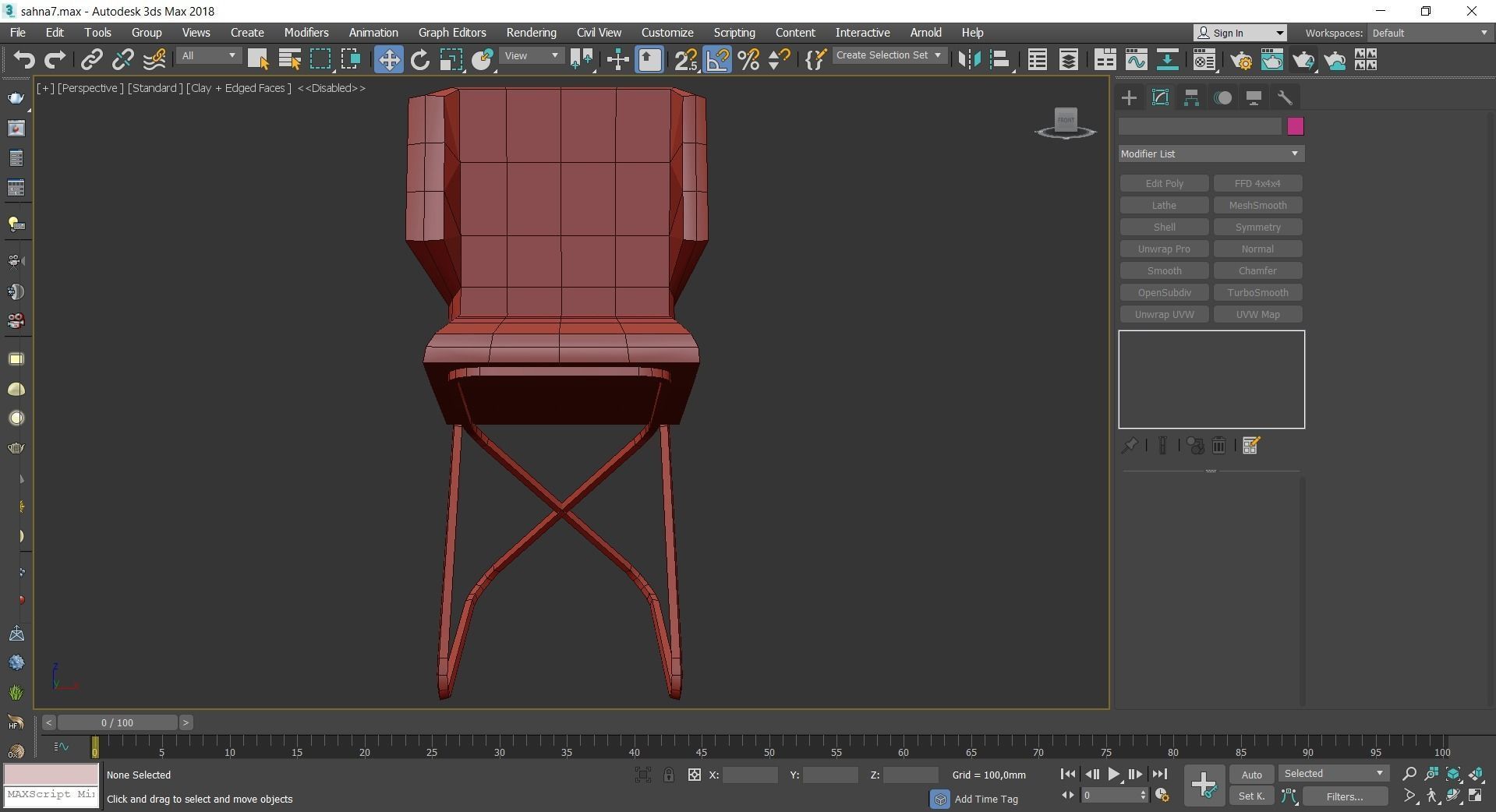Open Select by Name list
This screenshot has width=1496, height=812.
point(289,60)
